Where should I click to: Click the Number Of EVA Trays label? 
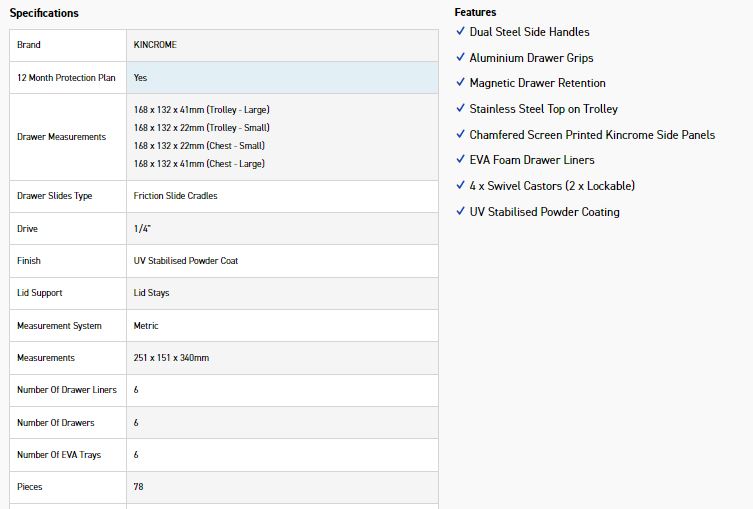(x=60, y=455)
